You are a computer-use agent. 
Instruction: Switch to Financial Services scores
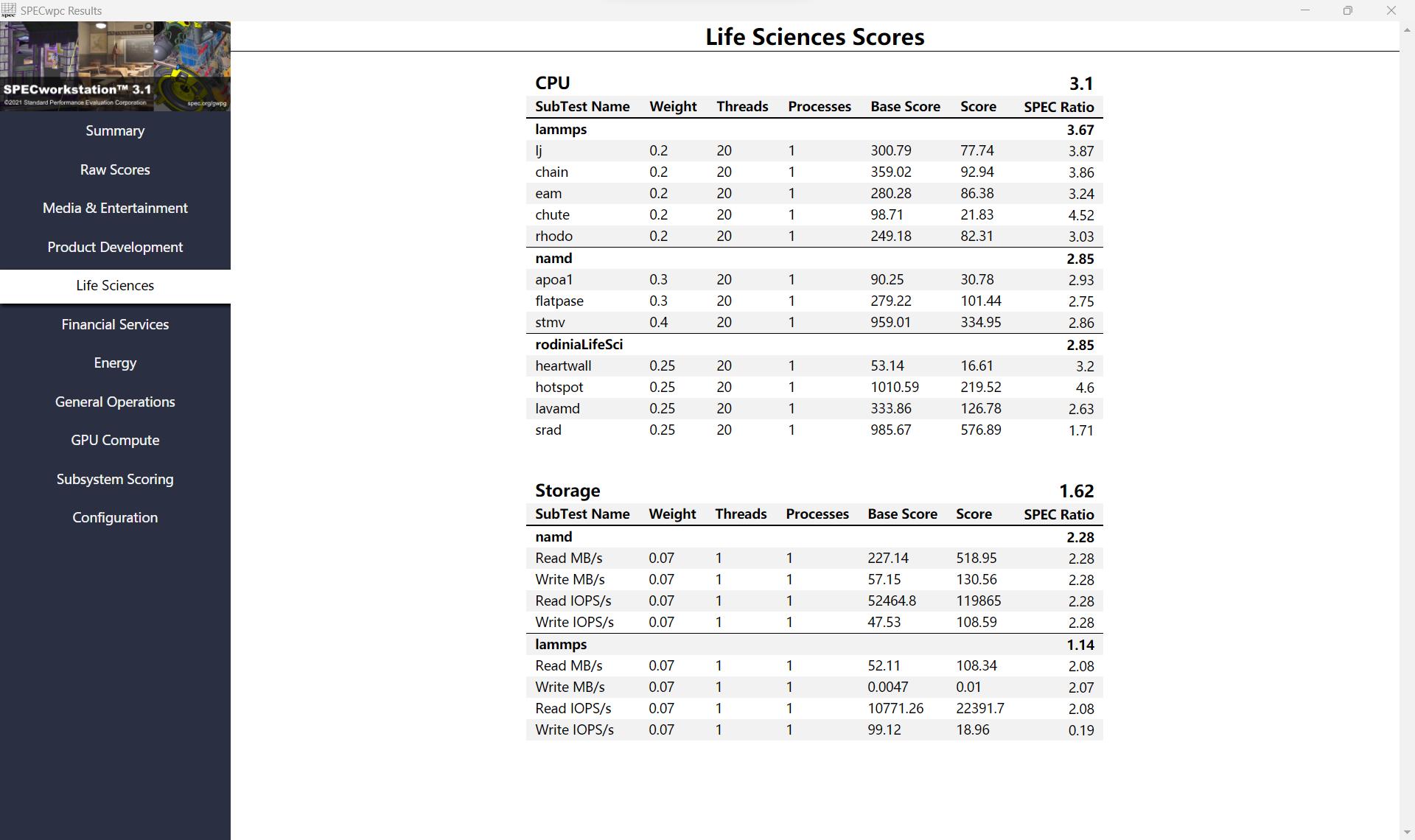tap(115, 324)
